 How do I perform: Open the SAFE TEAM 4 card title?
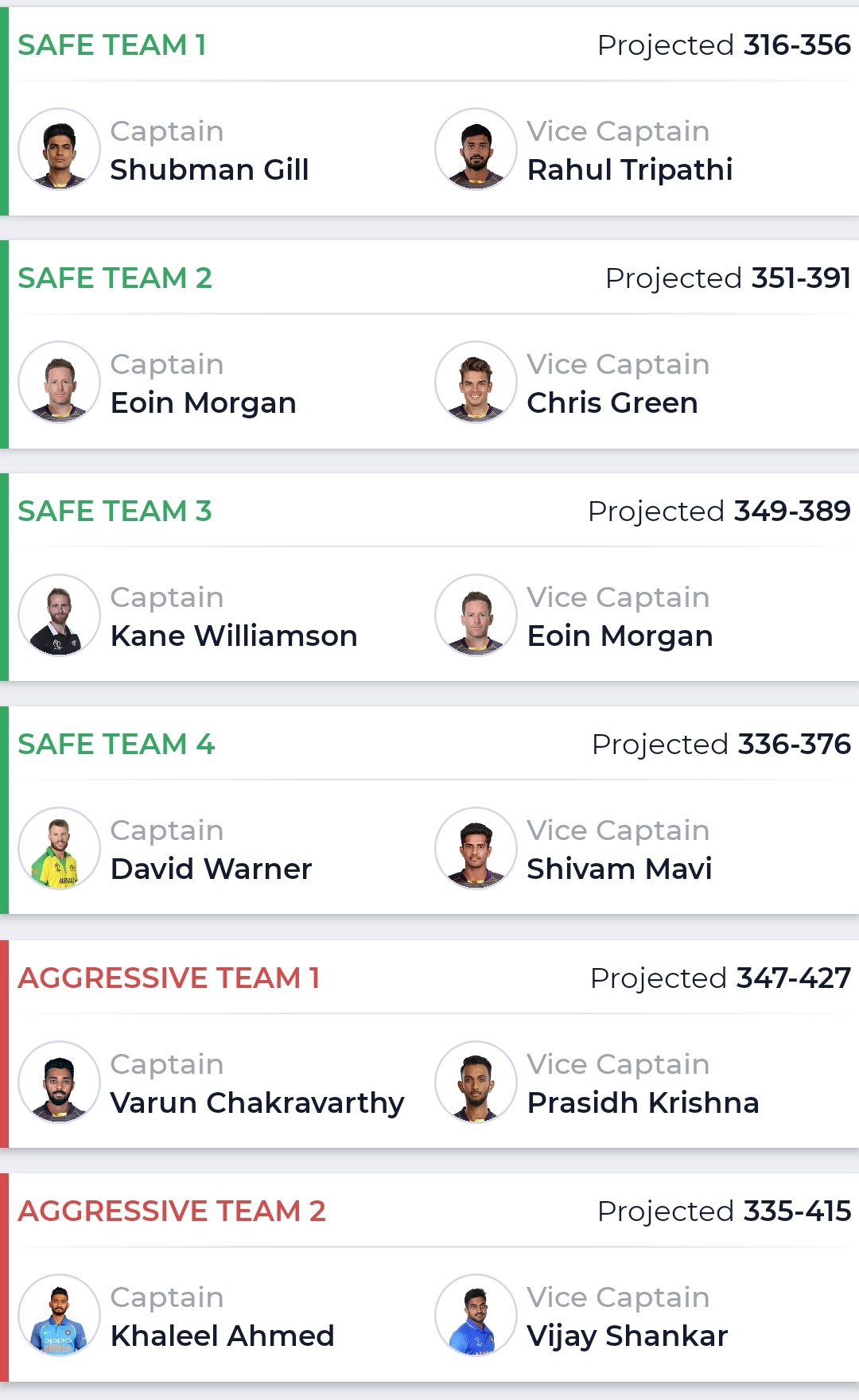pyautogui.click(x=116, y=745)
